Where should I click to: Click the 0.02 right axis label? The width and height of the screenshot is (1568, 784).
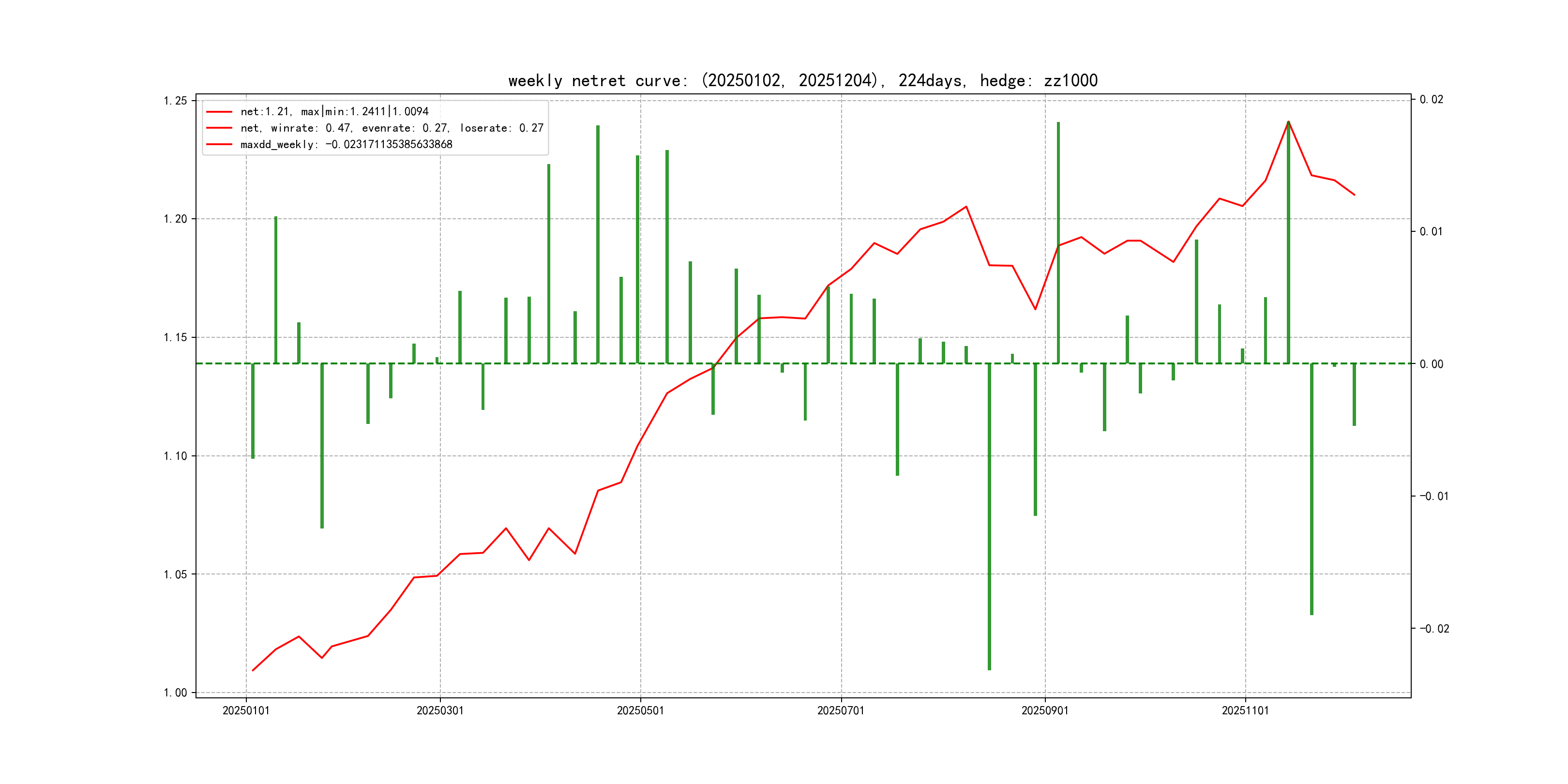[x=1431, y=99]
